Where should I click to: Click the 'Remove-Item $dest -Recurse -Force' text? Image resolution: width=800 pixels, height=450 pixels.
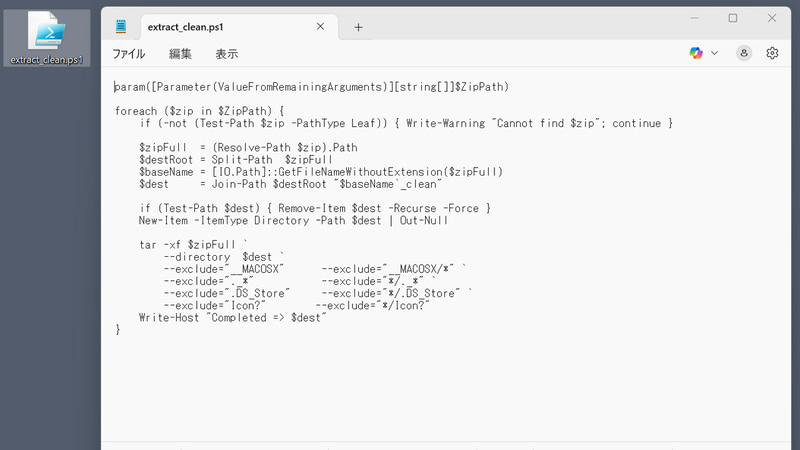pyautogui.click(x=378, y=209)
